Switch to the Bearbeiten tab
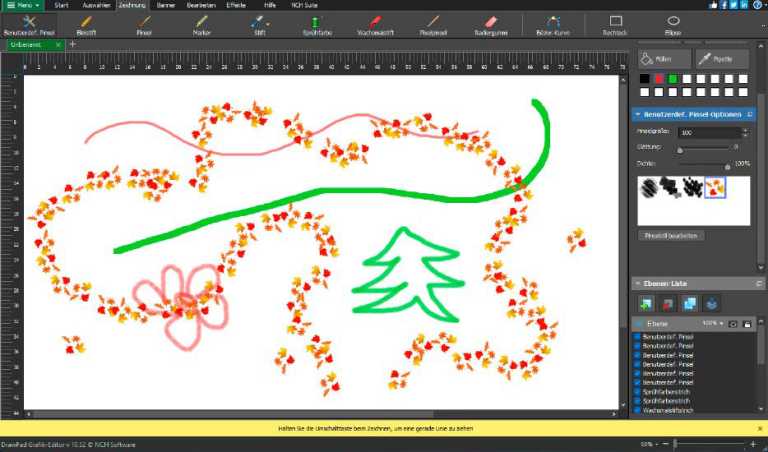Screen dimensions: 768x452 click(x=200, y=5)
